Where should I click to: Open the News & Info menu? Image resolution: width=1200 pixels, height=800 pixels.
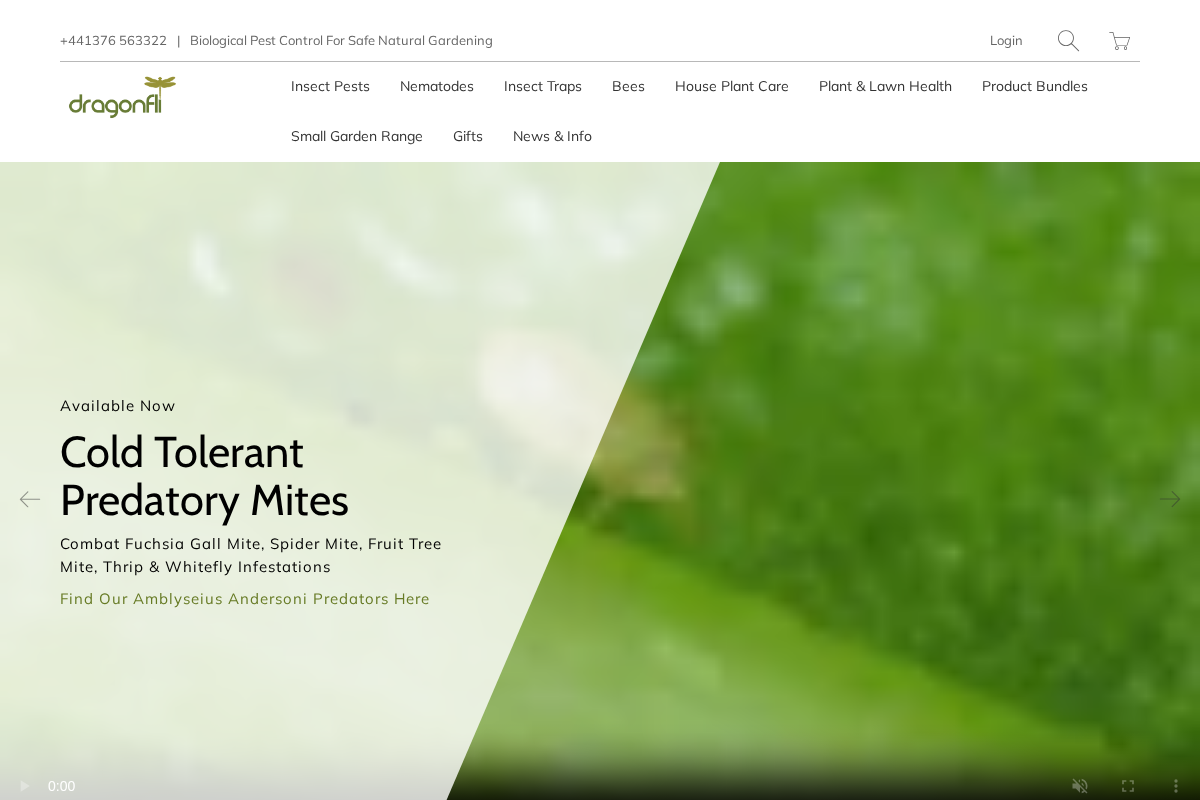[552, 136]
